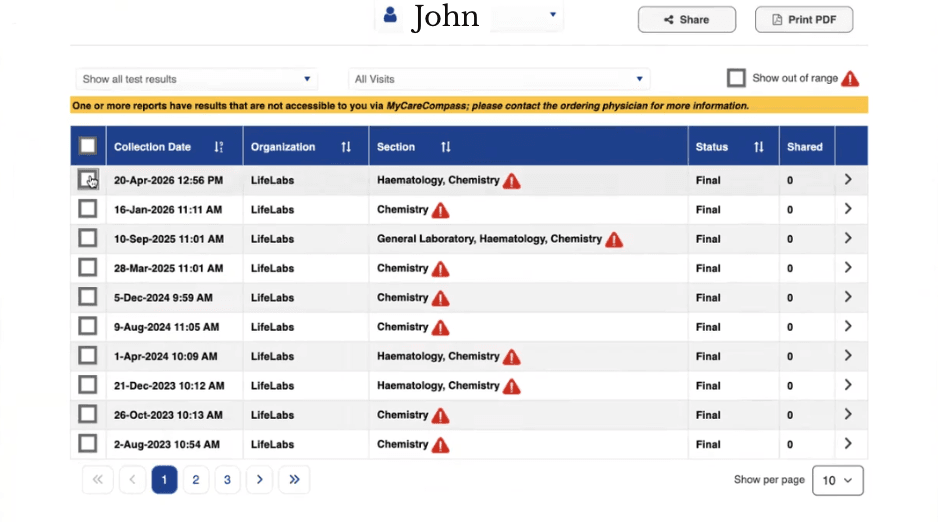
Task: Click the warning icon on 16-Jan-2026 Chemistry row
Action: [440, 210]
